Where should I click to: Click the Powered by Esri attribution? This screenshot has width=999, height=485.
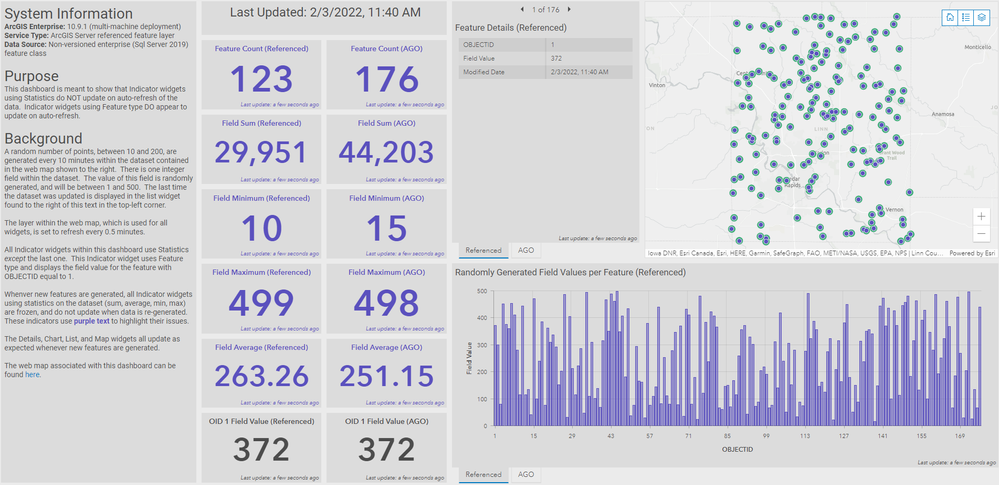(972, 253)
